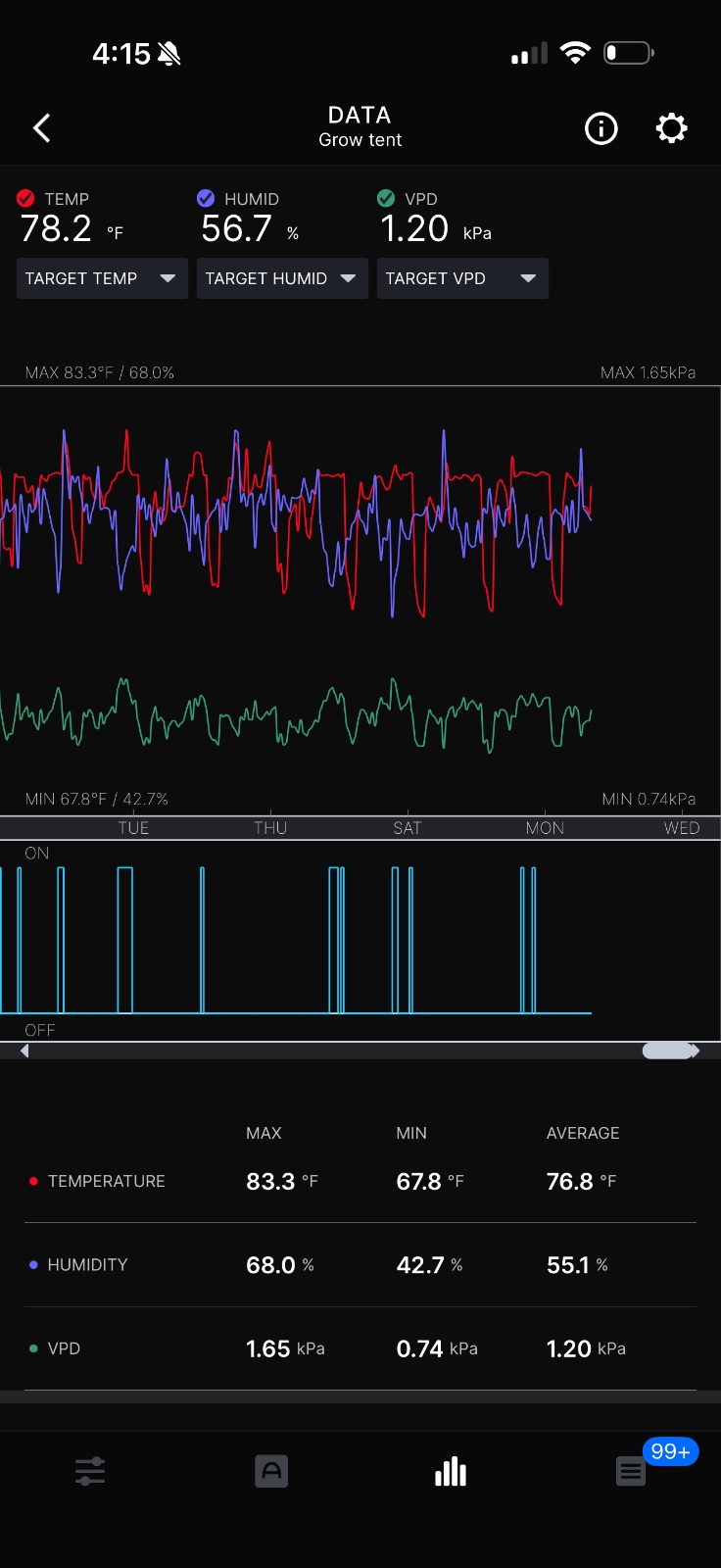Expand the TARGET TEMP dropdown
Image resolution: width=721 pixels, height=1568 pixels.
[x=102, y=278]
